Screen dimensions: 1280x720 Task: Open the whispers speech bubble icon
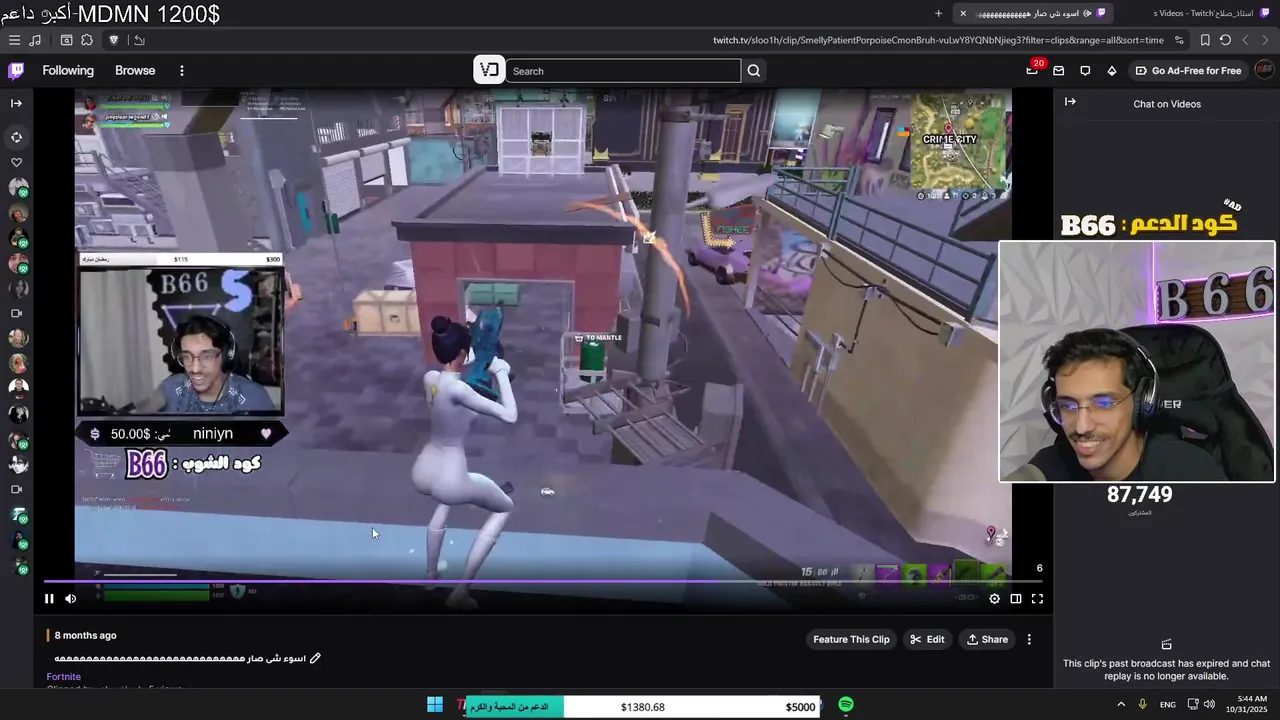coord(1085,71)
